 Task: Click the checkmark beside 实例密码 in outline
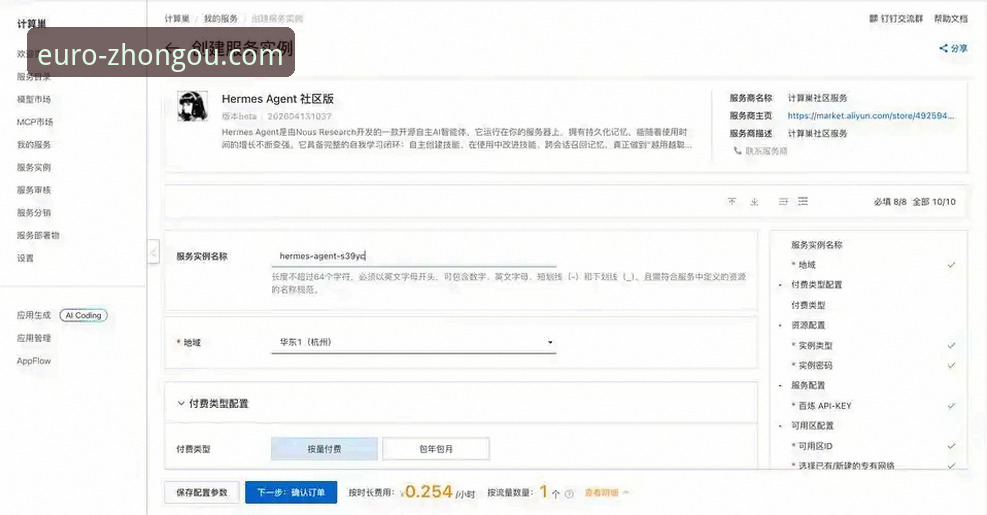click(x=951, y=366)
